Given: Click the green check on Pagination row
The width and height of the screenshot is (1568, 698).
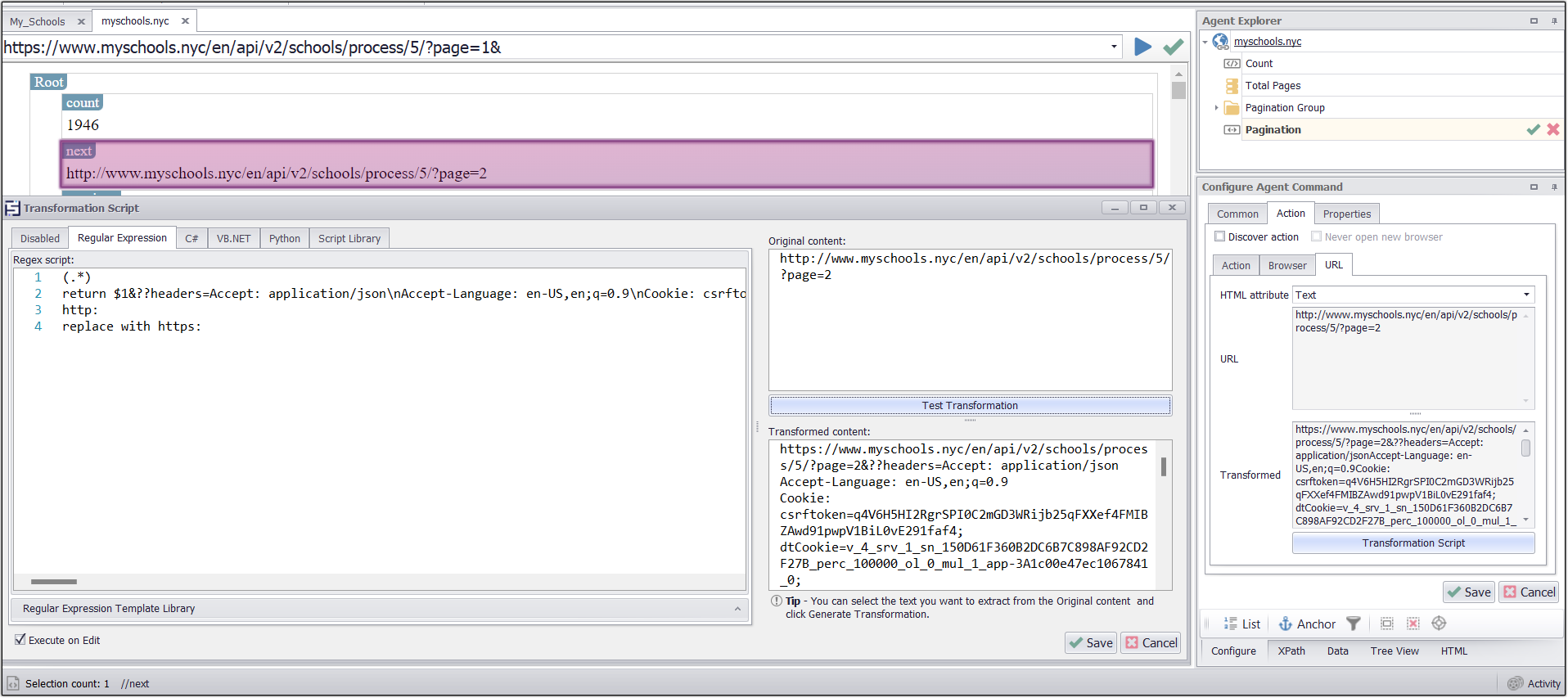Looking at the screenshot, I should click(x=1533, y=130).
